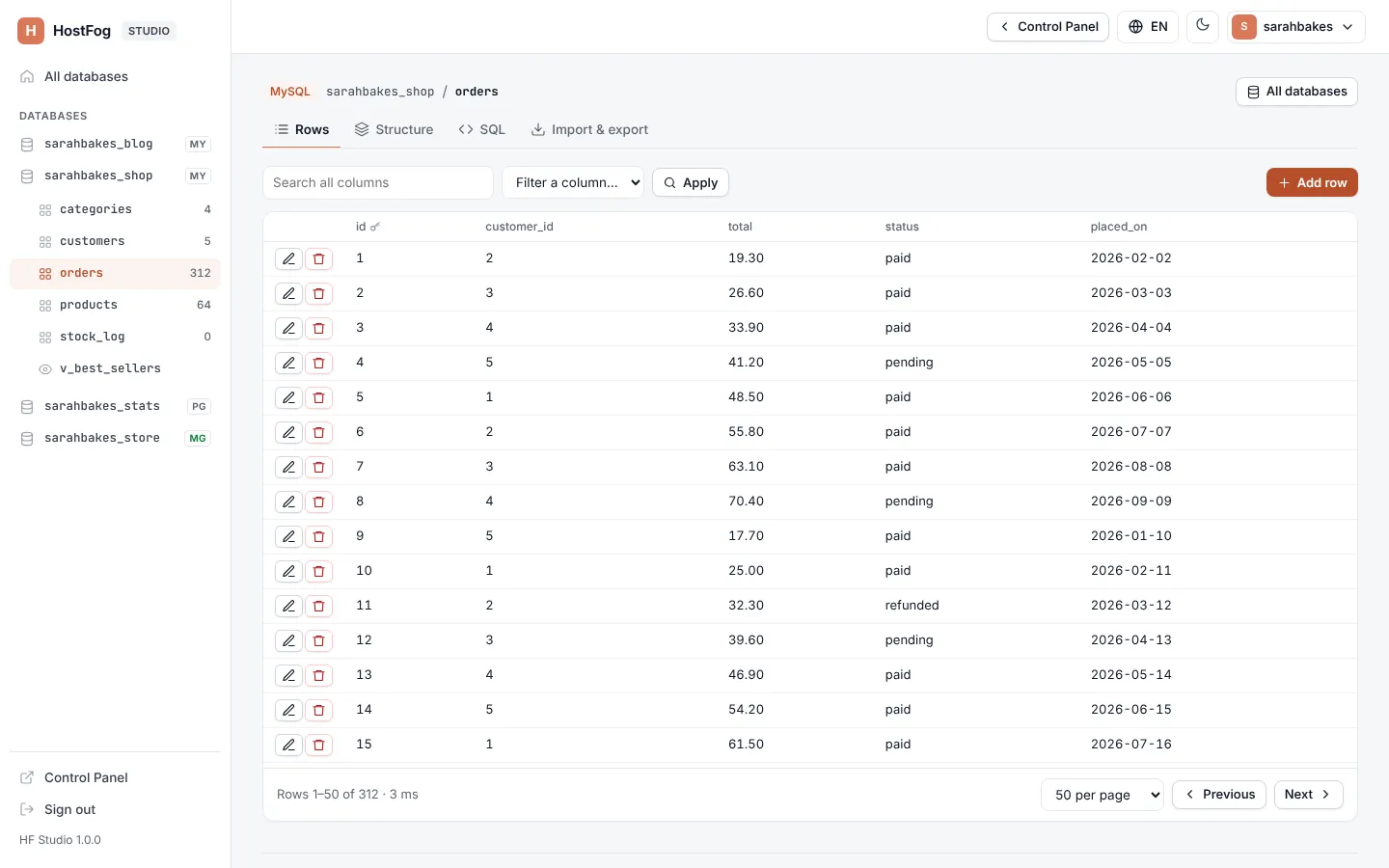Open the customers table in sidebar
The height and width of the screenshot is (868, 1389).
tap(115, 241)
